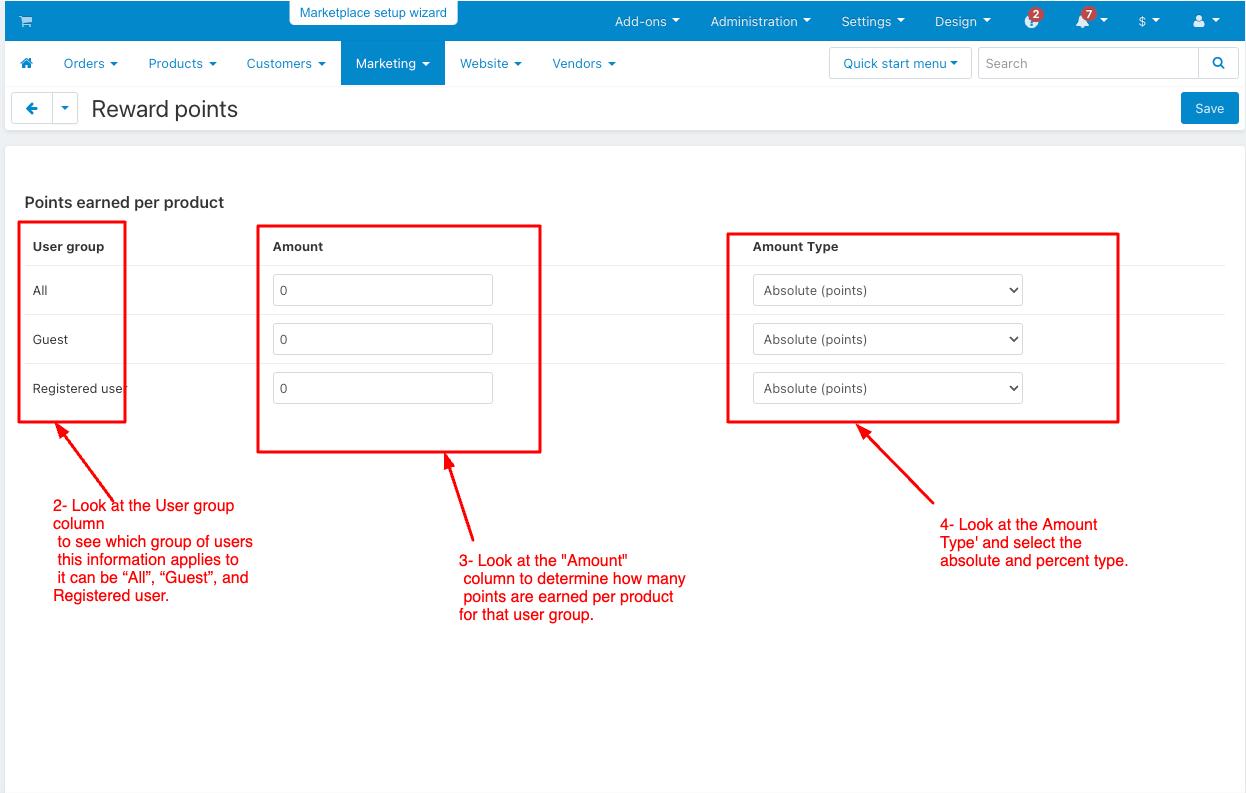Click the Search input box
Viewport: 1246px width, 793px height.
point(1087,63)
